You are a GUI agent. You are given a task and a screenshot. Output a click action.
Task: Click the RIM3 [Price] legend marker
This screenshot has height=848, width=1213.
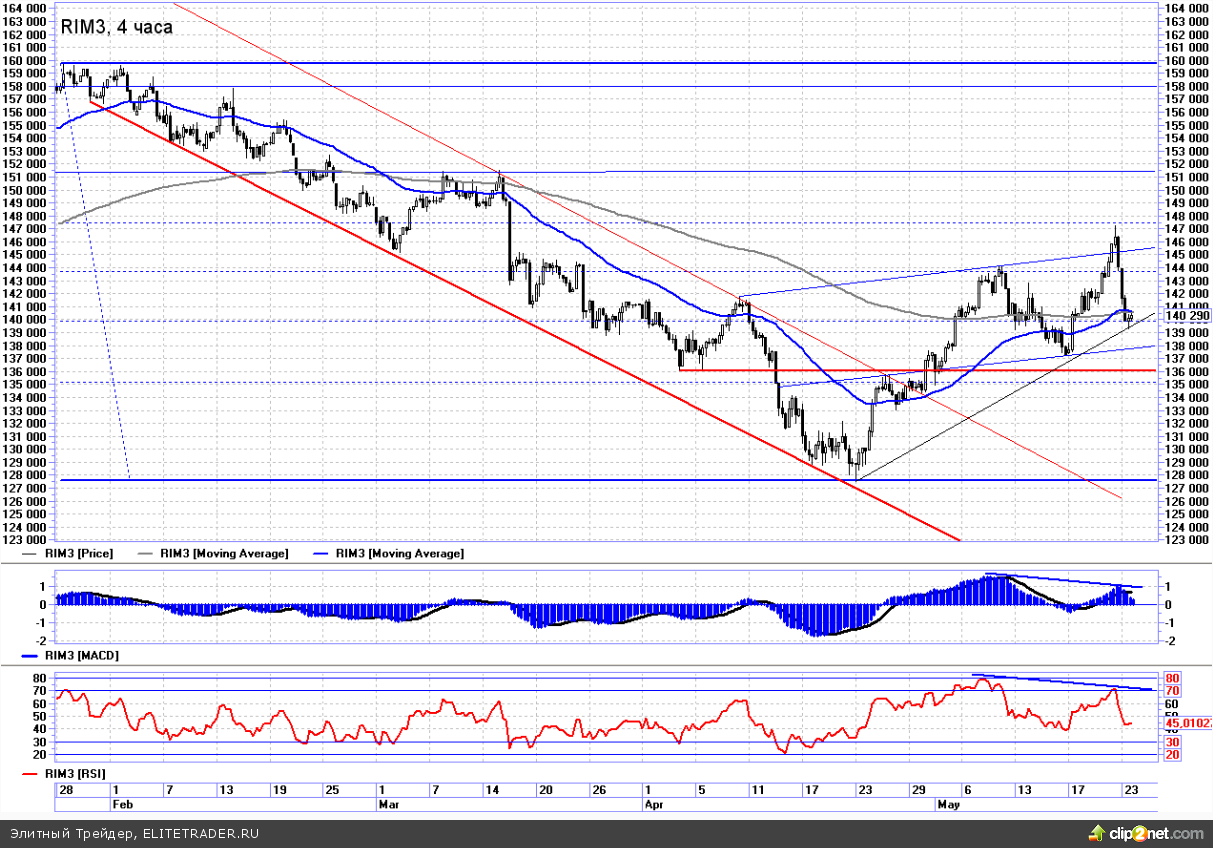tap(30, 553)
